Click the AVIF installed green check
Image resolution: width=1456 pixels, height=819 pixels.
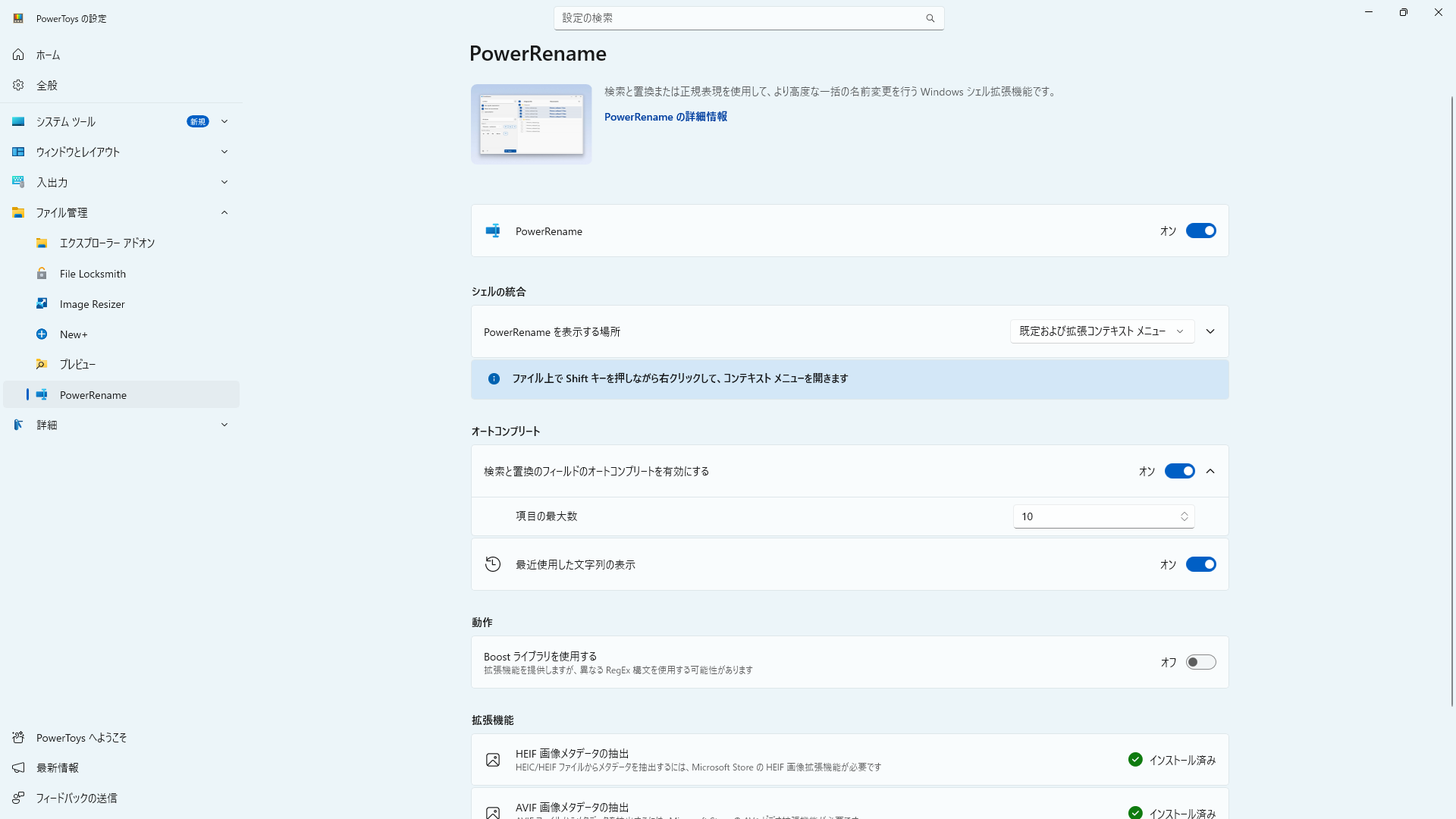point(1135,812)
